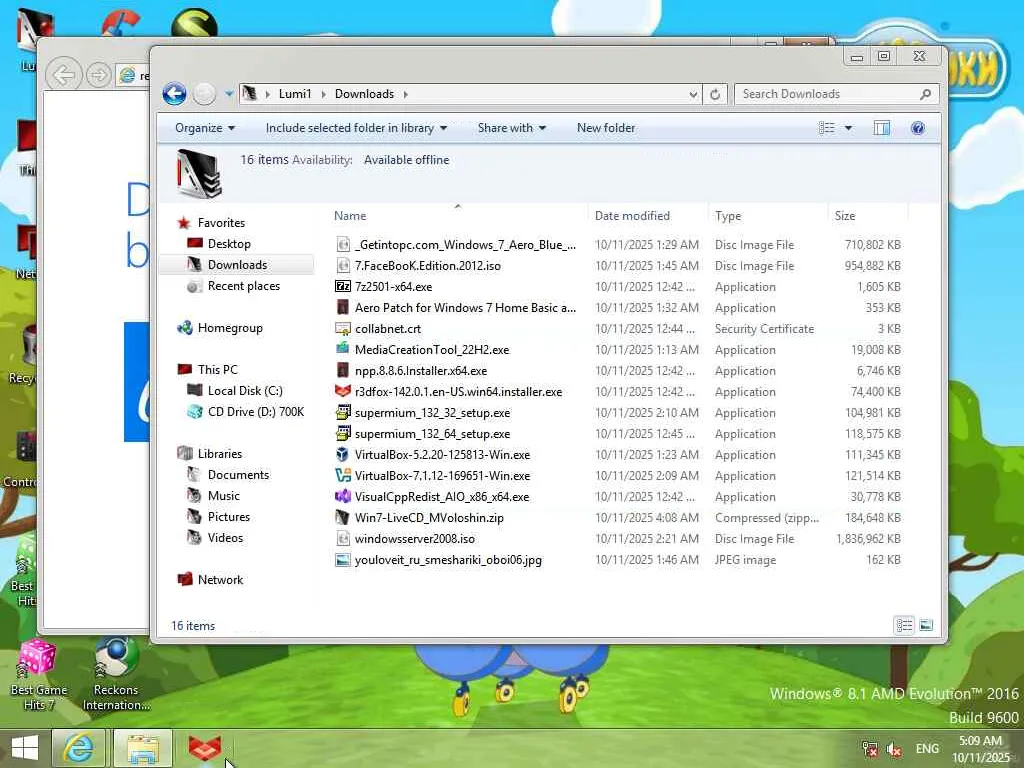Image resolution: width=1024 pixels, height=768 pixels.
Task: Click the Forward arrow in Explorer window
Action: [204, 94]
